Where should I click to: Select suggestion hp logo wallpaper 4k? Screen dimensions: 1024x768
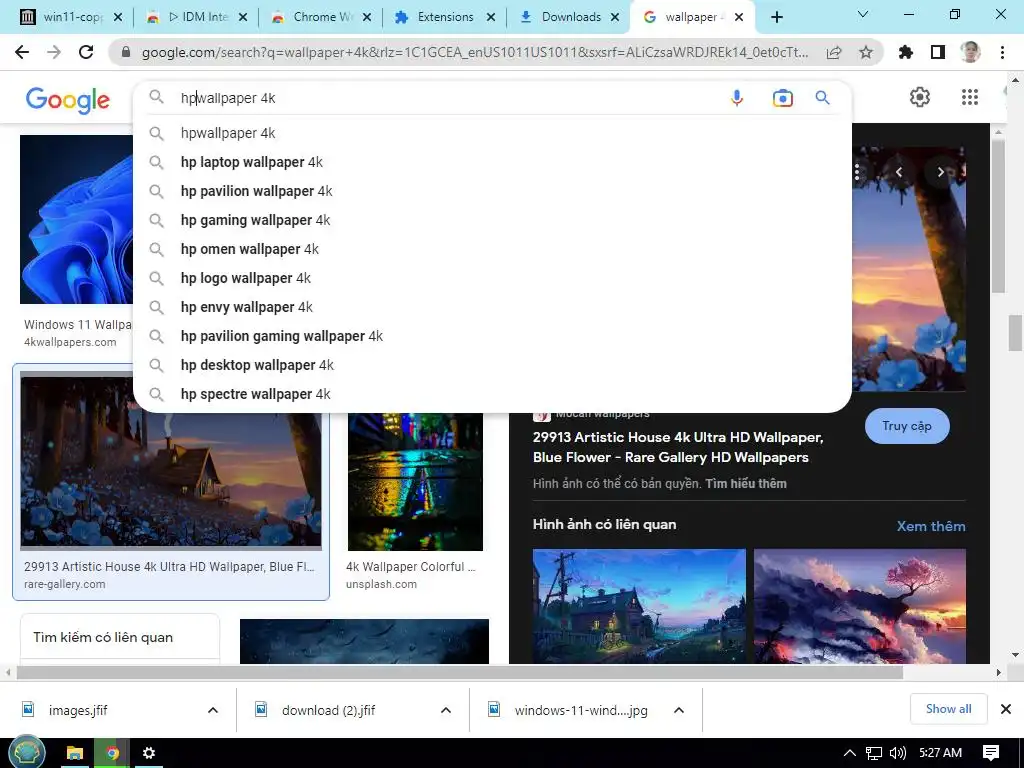[492, 278]
